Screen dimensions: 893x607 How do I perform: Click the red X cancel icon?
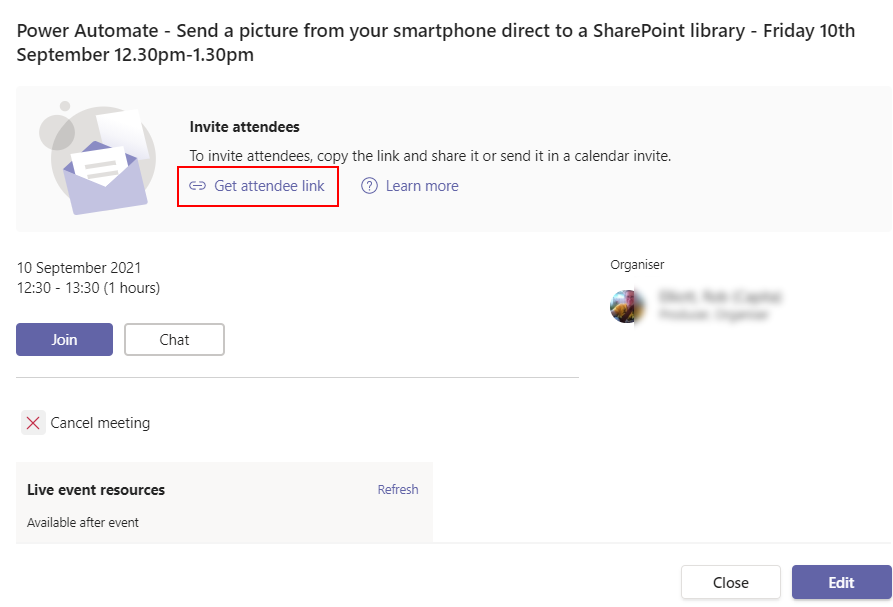click(33, 423)
